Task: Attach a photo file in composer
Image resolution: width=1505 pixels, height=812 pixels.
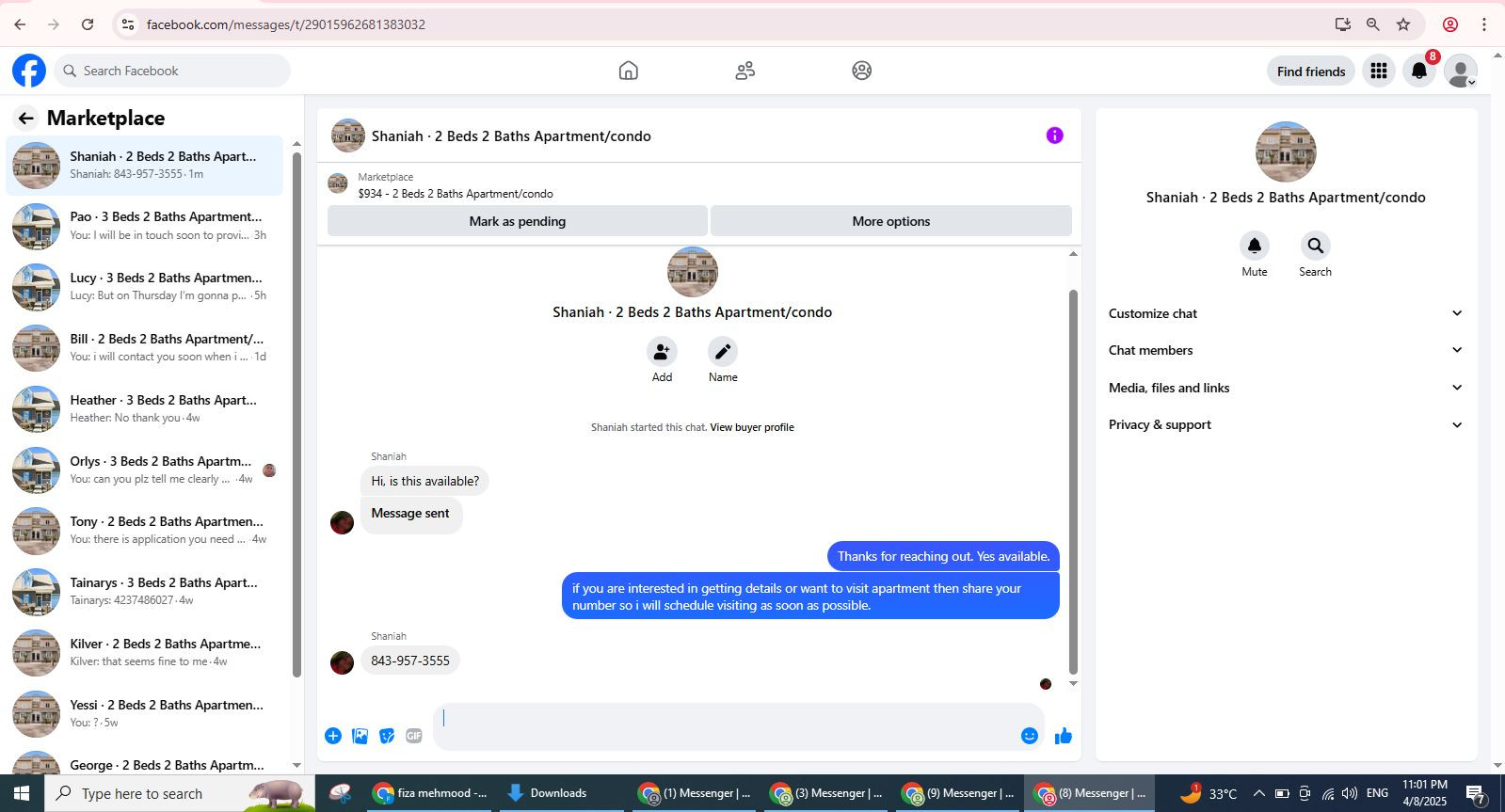Action: [x=360, y=736]
